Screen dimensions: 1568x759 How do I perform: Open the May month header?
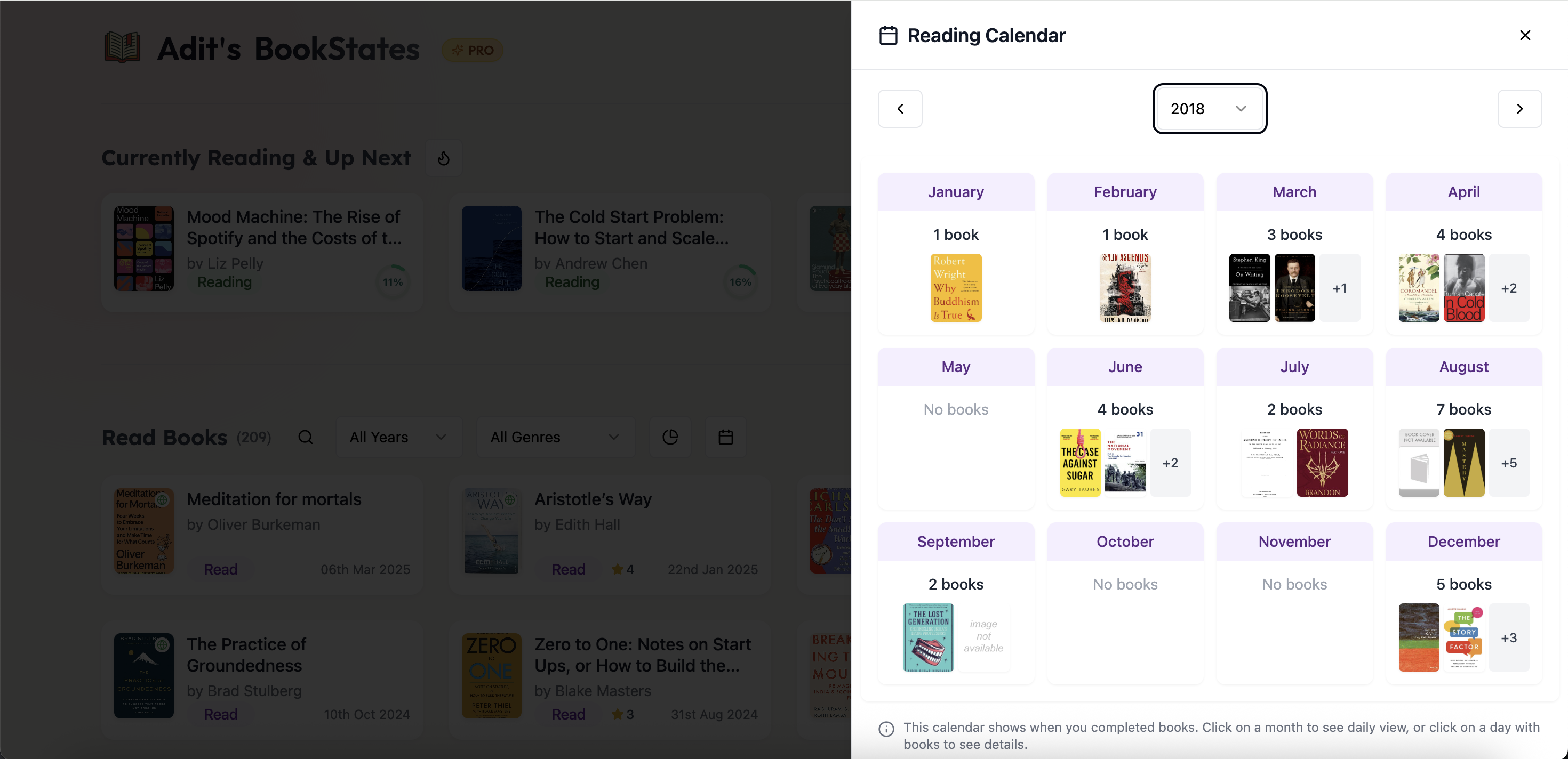tap(956, 367)
